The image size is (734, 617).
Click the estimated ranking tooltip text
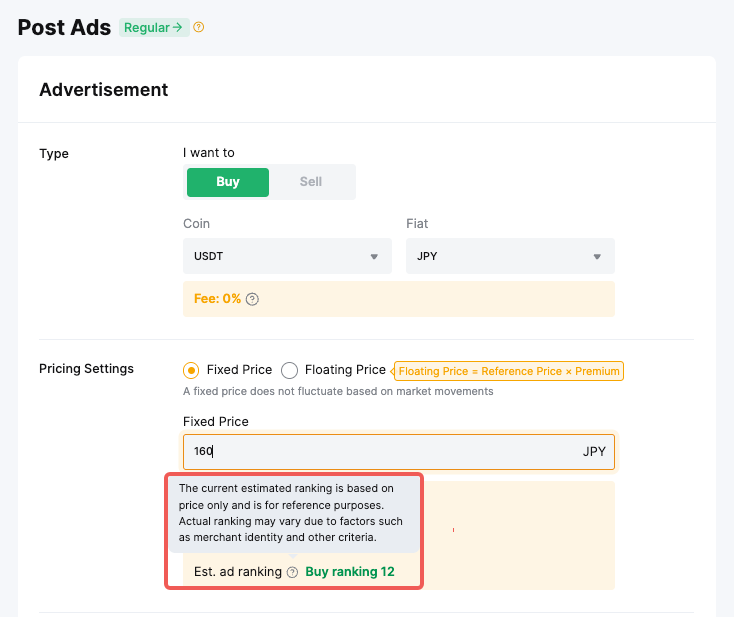[291, 512]
